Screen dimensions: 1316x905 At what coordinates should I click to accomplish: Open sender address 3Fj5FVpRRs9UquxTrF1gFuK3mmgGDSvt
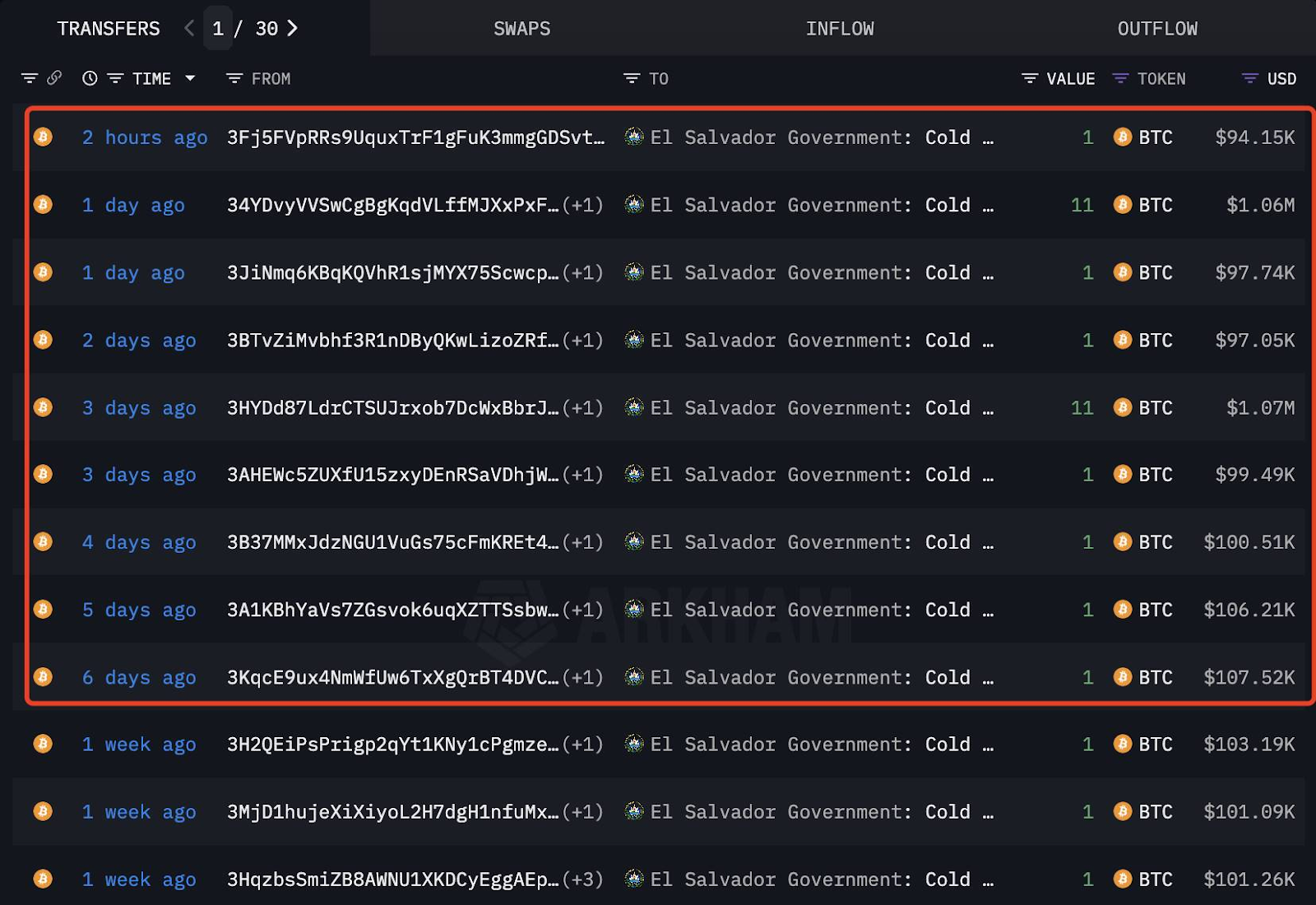(415, 137)
